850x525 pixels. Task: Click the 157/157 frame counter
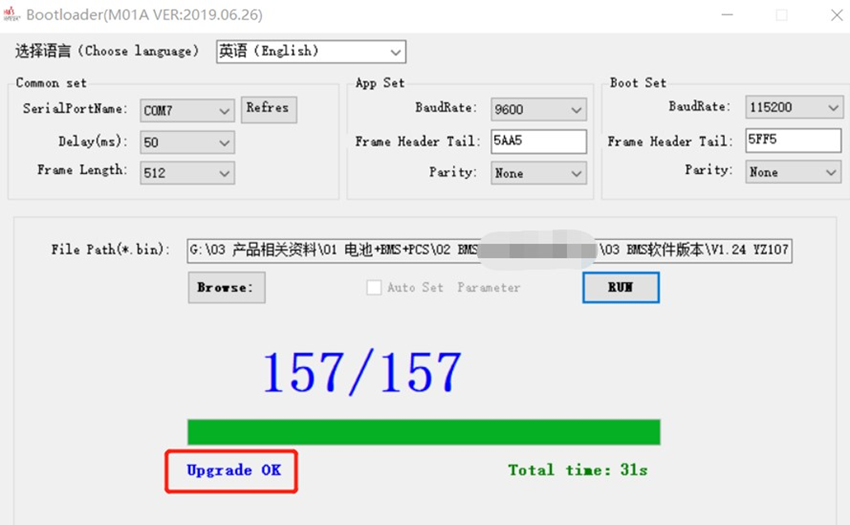click(362, 372)
